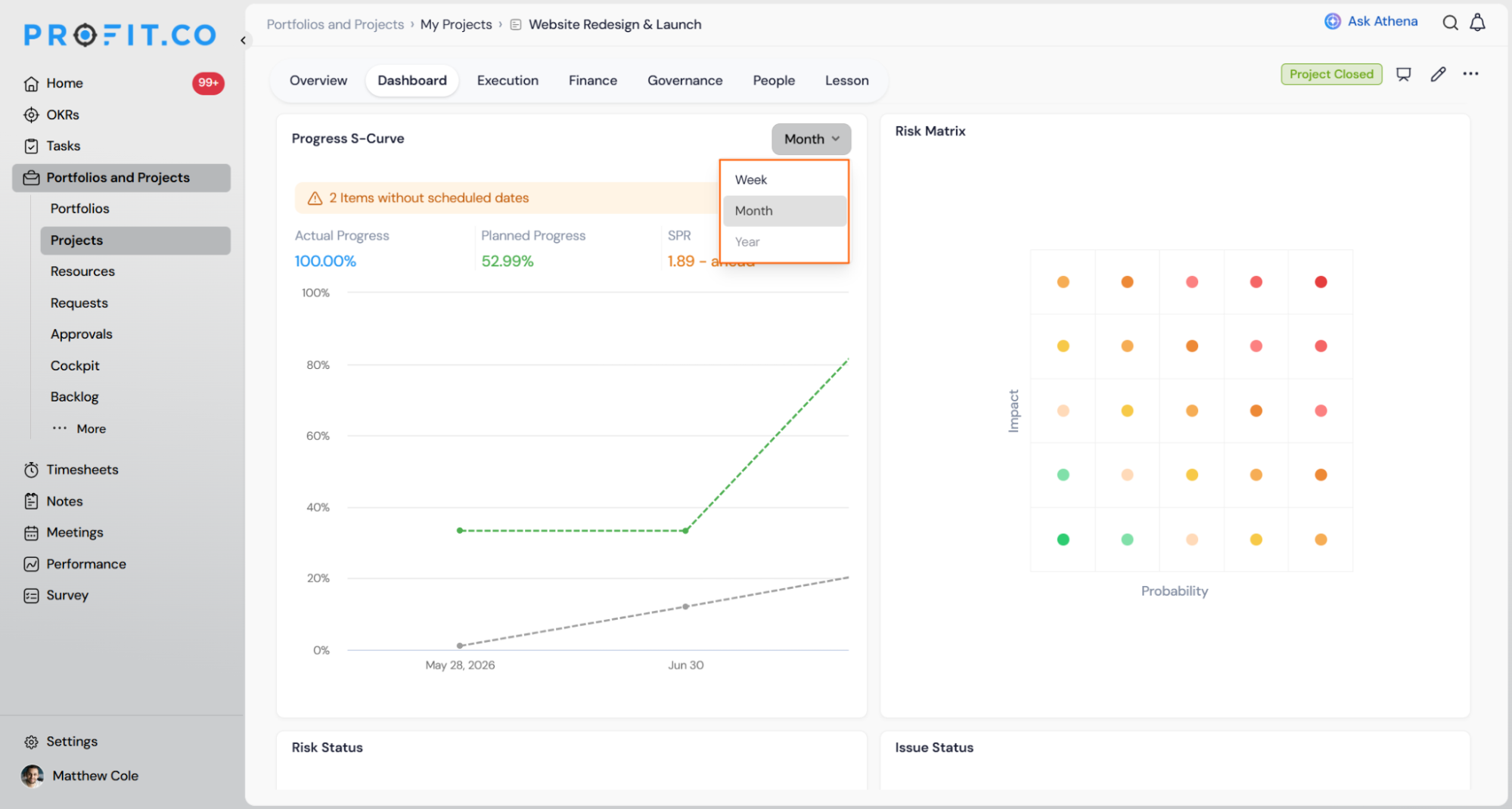The width and height of the screenshot is (1512, 809).
Task: Click the Jun 30 planned progress point
Action: (x=685, y=531)
